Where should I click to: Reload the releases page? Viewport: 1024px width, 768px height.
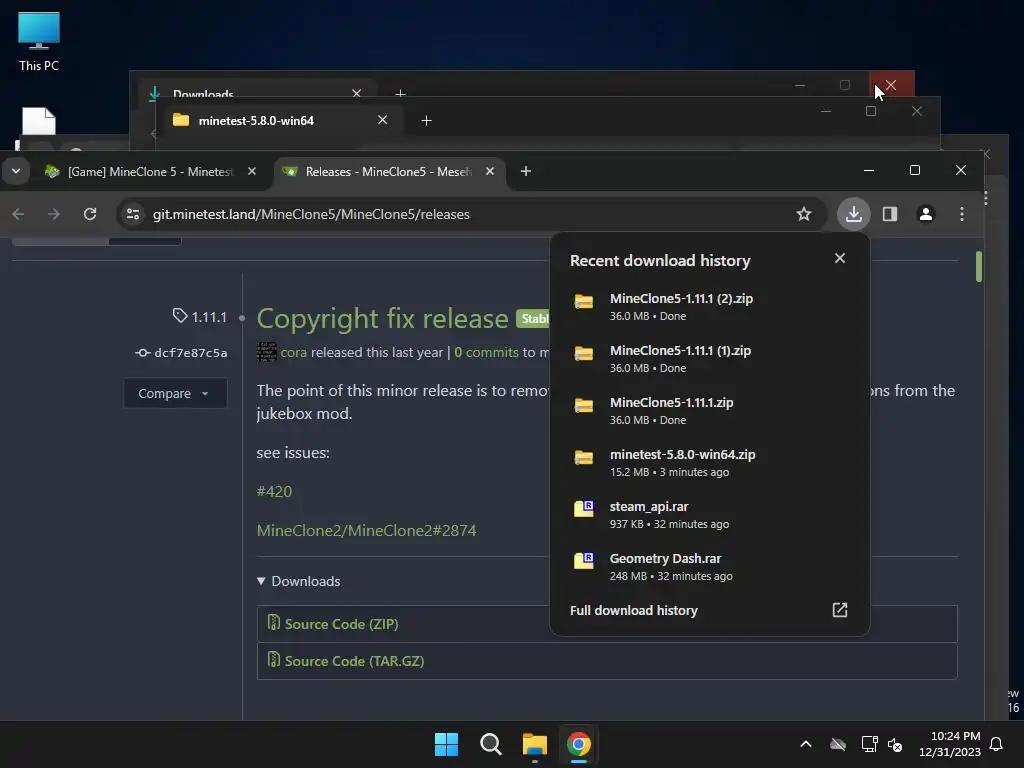pos(90,214)
